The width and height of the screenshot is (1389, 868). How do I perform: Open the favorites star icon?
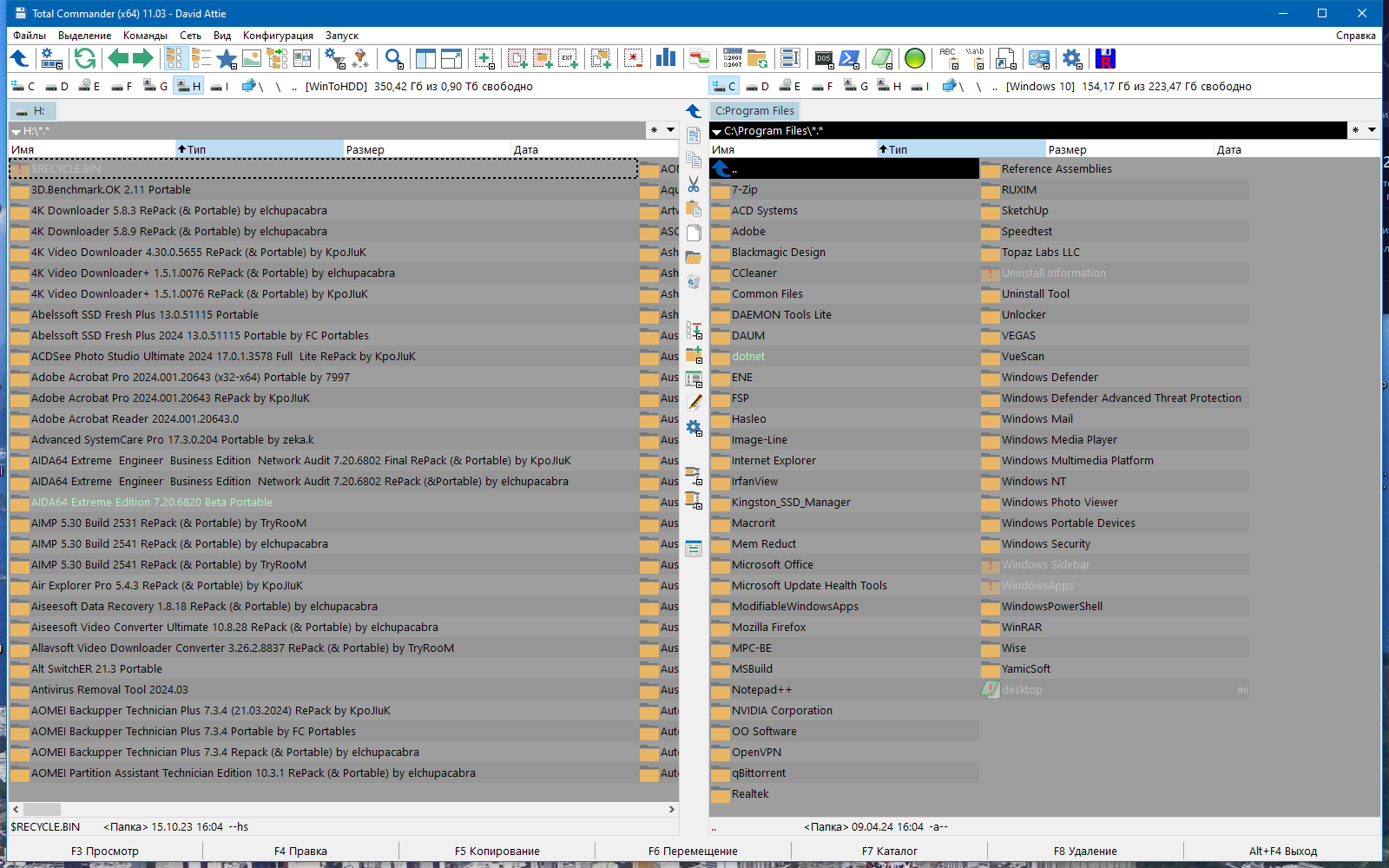point(227,59)
